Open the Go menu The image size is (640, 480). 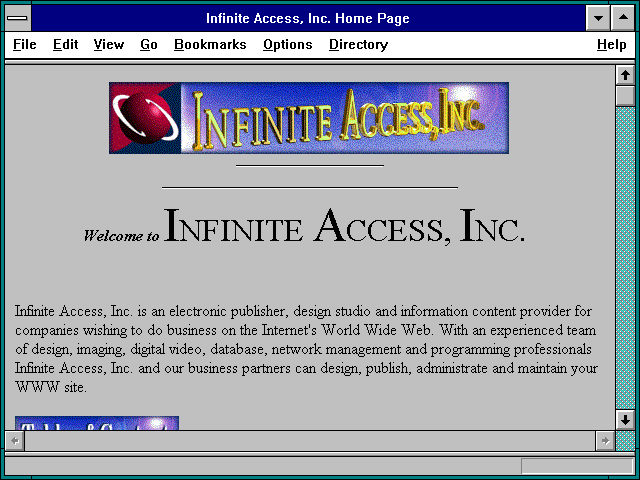(x=149, y=44)
